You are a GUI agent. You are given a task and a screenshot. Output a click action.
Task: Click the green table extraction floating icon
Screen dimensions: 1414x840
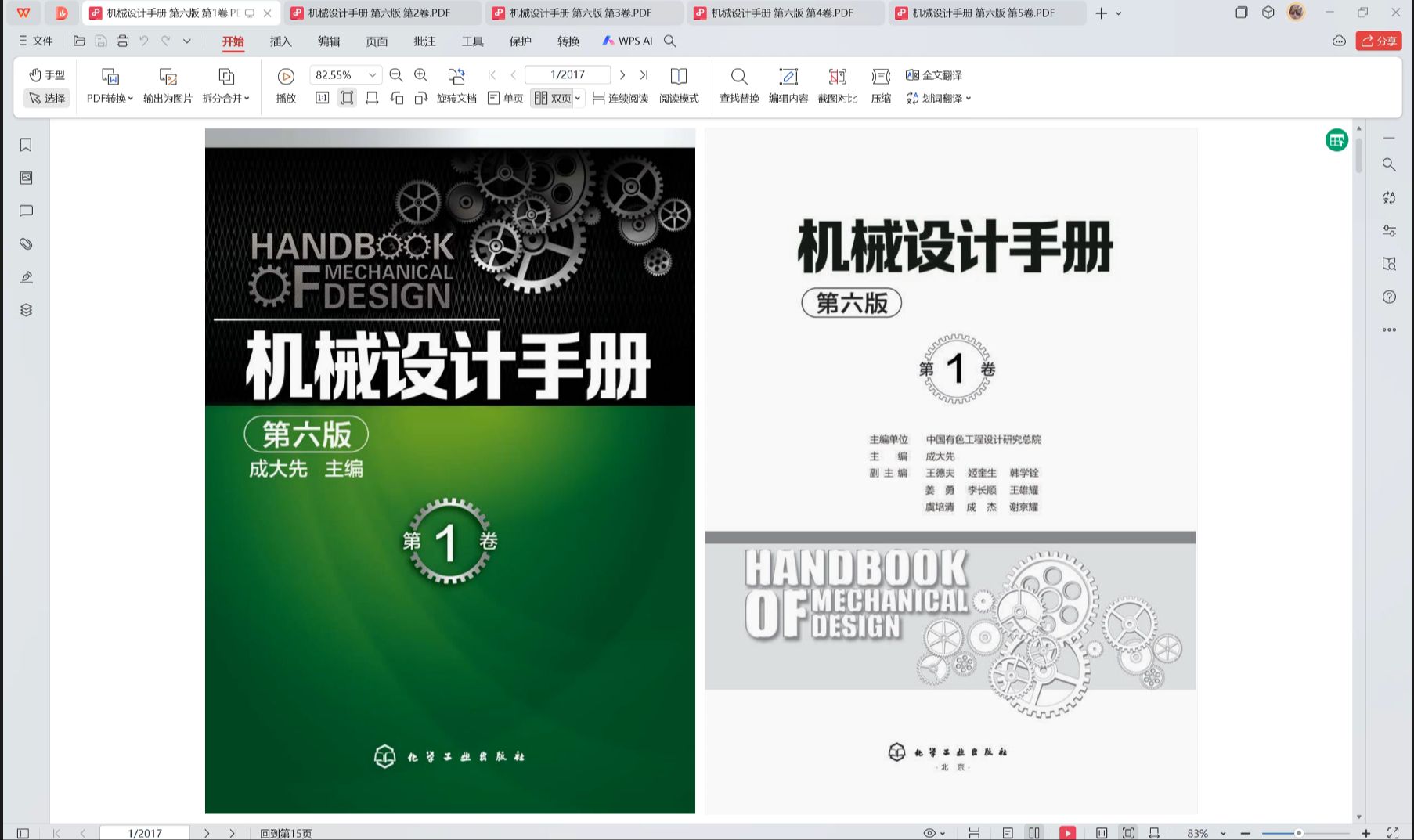(1336, 140)
